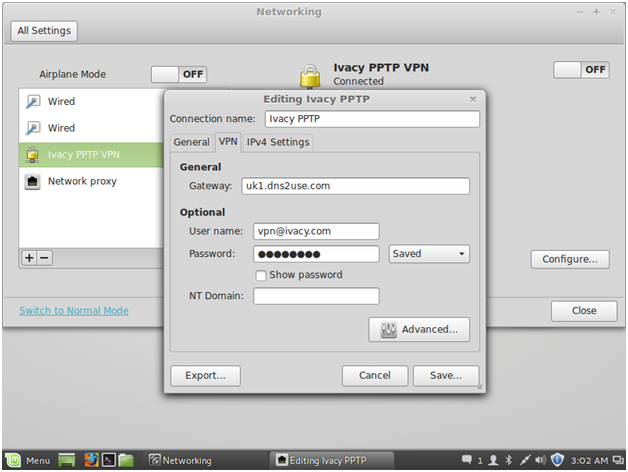This screenshot has height=472, width=628.
Task: Click the All Settings button
Action: click(x=44, y=31)
